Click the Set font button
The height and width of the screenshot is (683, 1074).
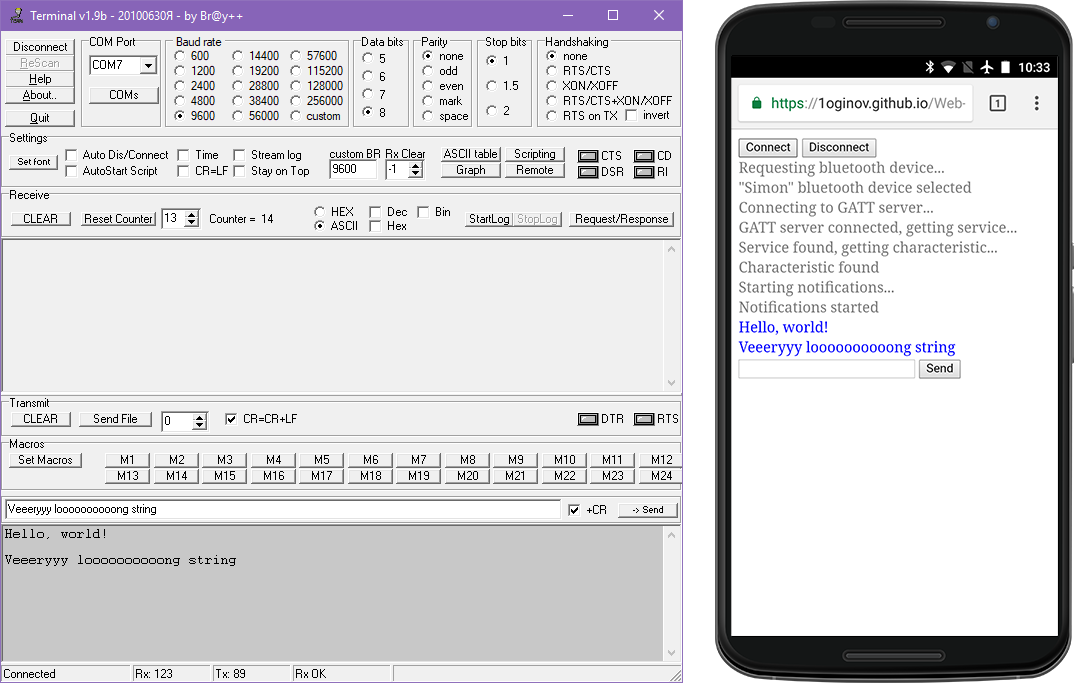coord(34,162)
